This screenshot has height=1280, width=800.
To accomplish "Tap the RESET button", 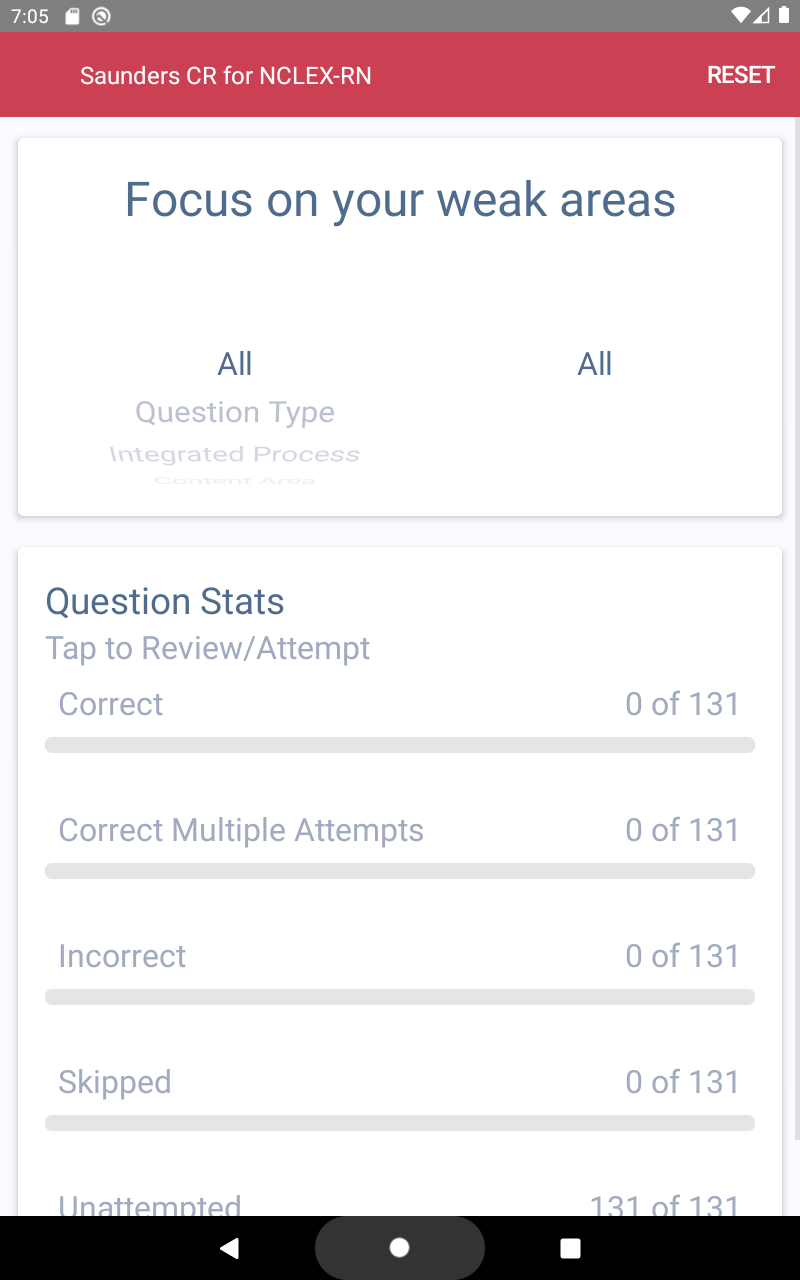I will pyautogui.click(x=740, y=75).
